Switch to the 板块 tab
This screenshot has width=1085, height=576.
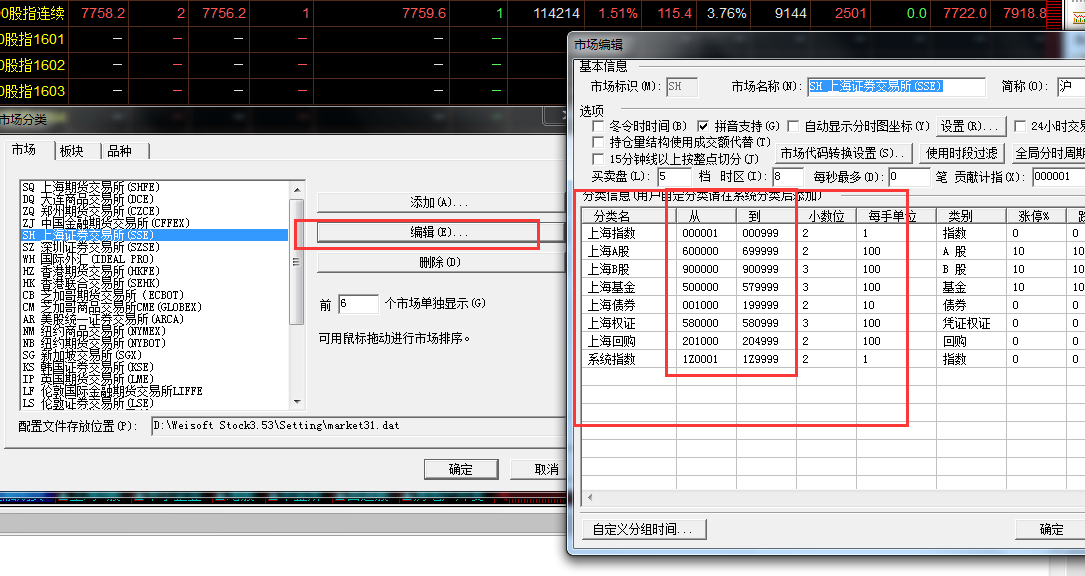pyautogui.click(x=71, y=151)
